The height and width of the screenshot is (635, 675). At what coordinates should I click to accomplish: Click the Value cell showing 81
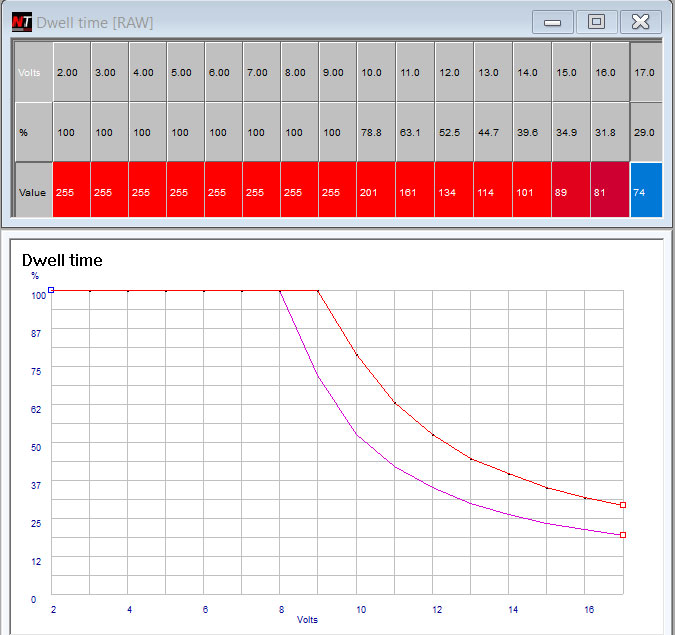pos(609,192)
